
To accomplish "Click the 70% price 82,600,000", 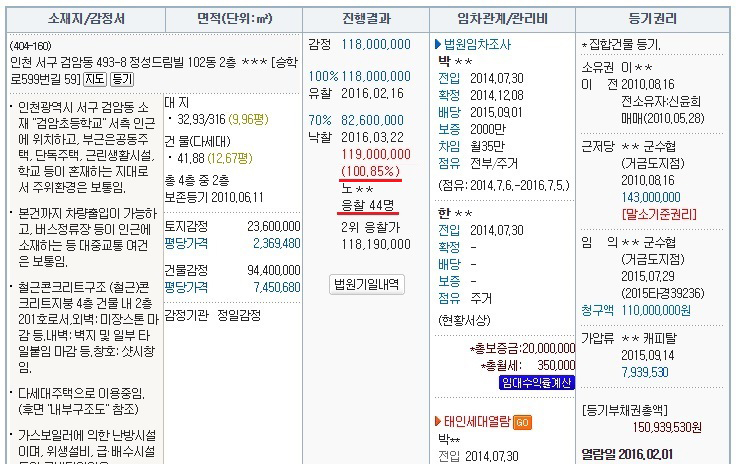I will [x=372, y=120].
